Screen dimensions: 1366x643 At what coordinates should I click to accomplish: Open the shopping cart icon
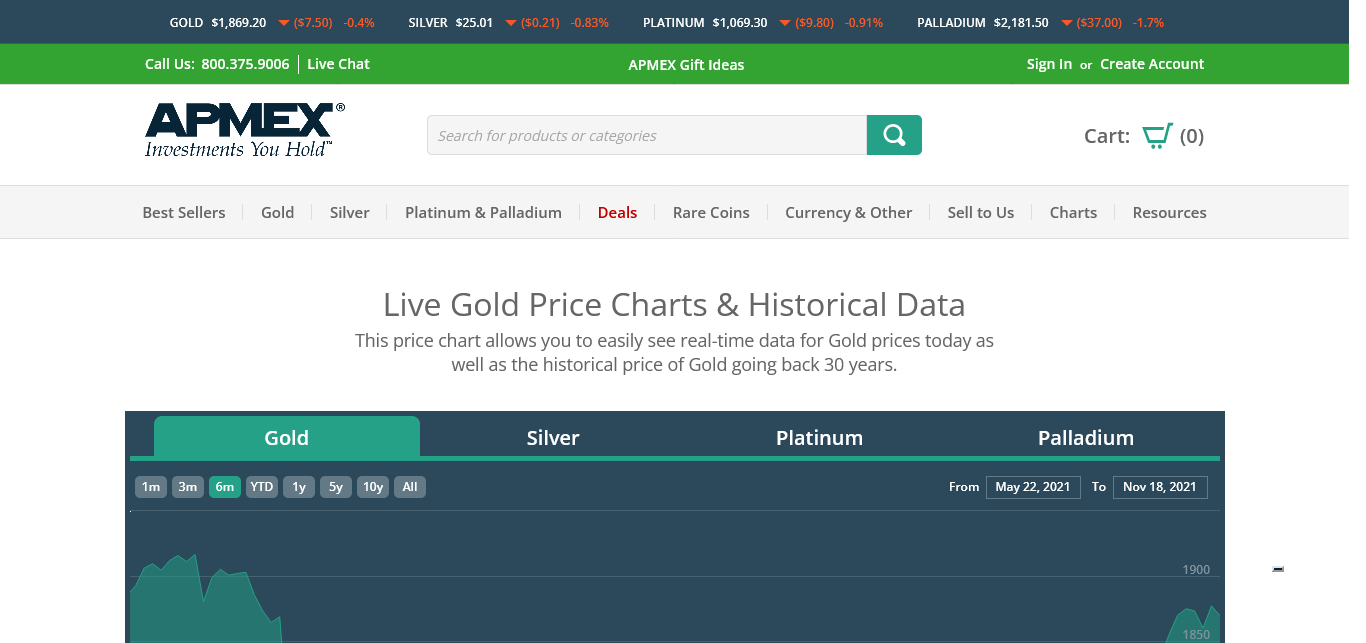[1157, 136]
